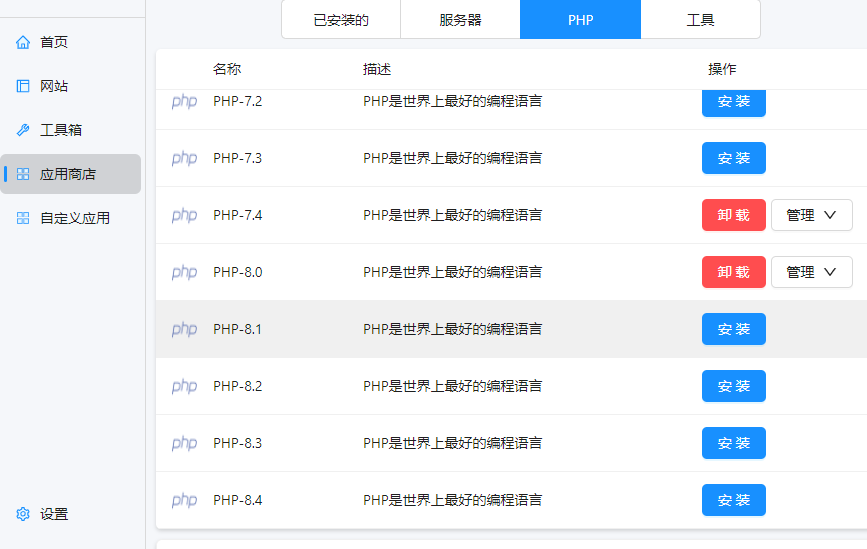Click the grid icon beside 自定义应用

23,218
